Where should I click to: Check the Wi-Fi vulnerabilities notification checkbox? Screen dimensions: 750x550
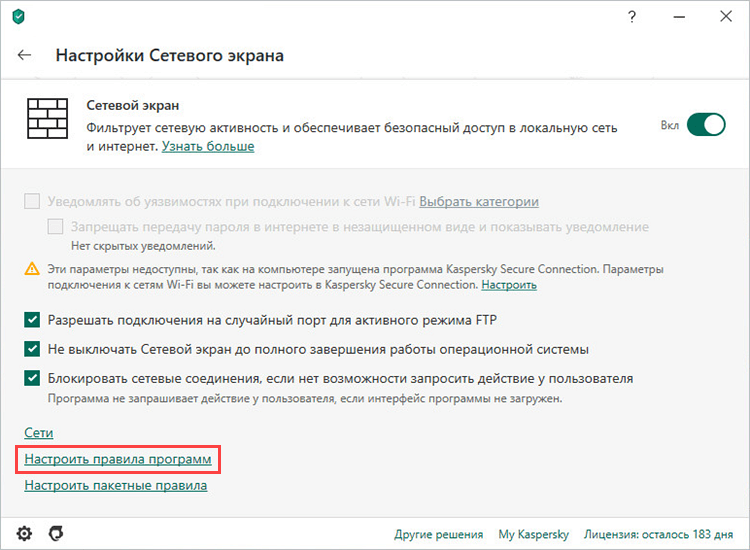pyautogui.click(x=32, y=201)
